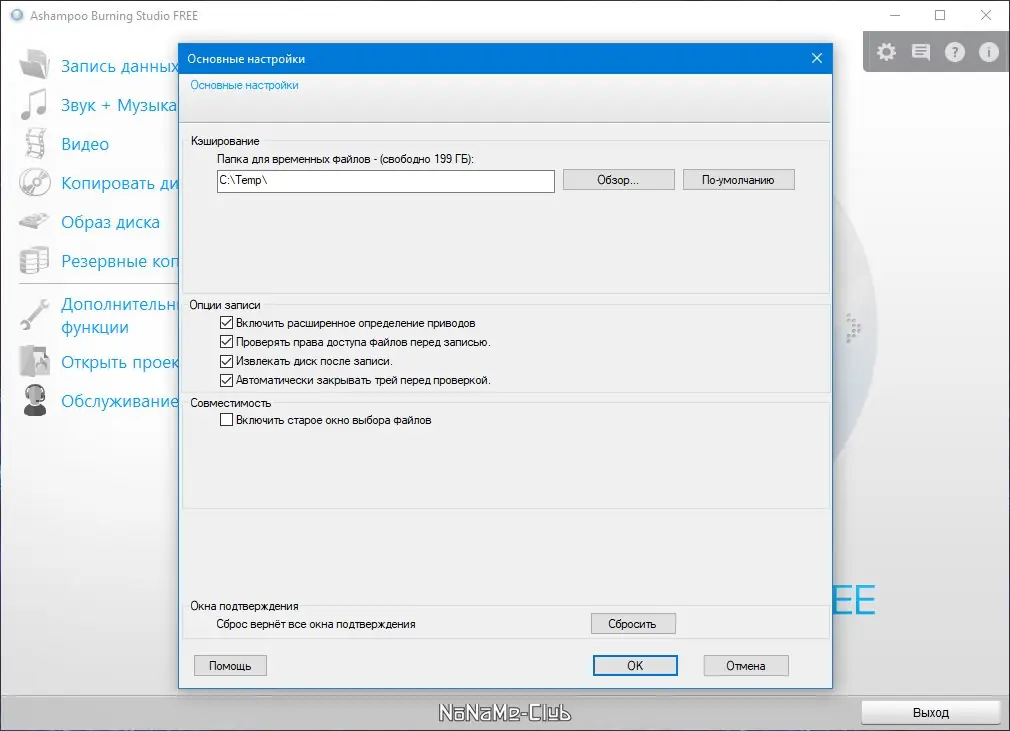Screen dimensions: 1010x731
Task: Click the question mark help icon
Action: click(x=955, y=52)
